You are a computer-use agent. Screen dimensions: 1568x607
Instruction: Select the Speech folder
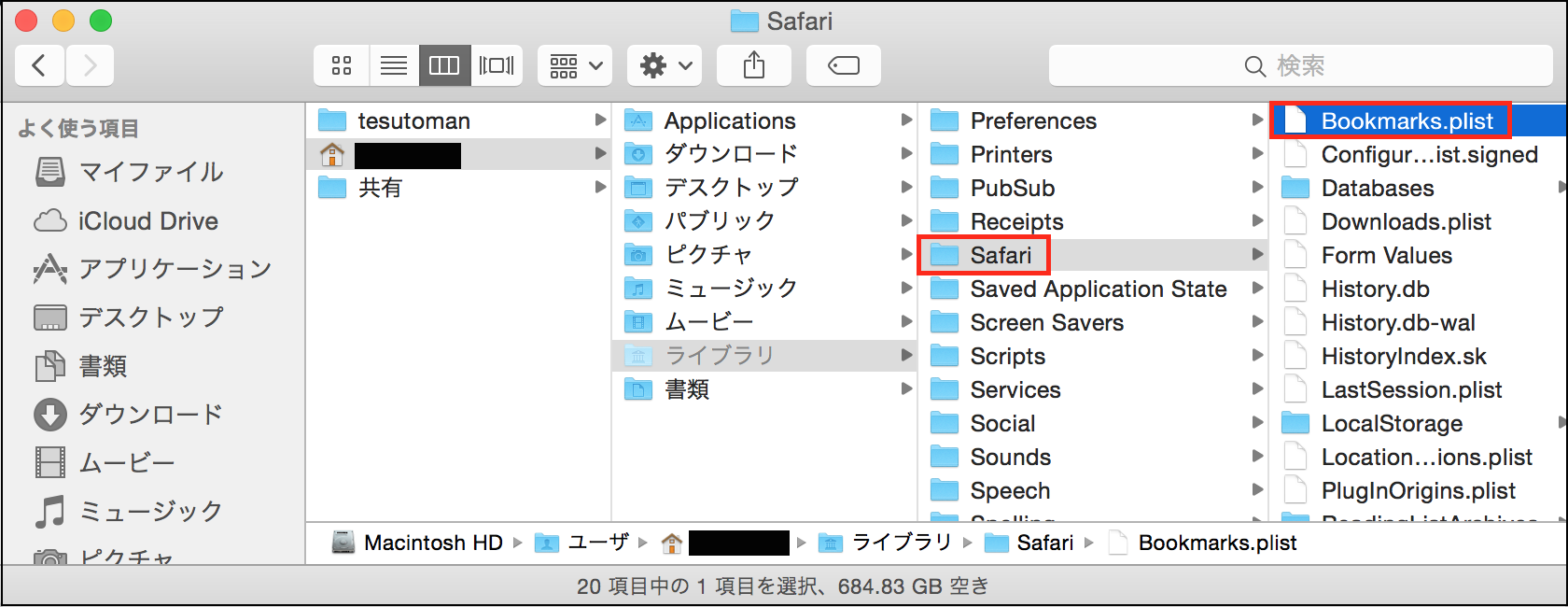[1094, 490]
